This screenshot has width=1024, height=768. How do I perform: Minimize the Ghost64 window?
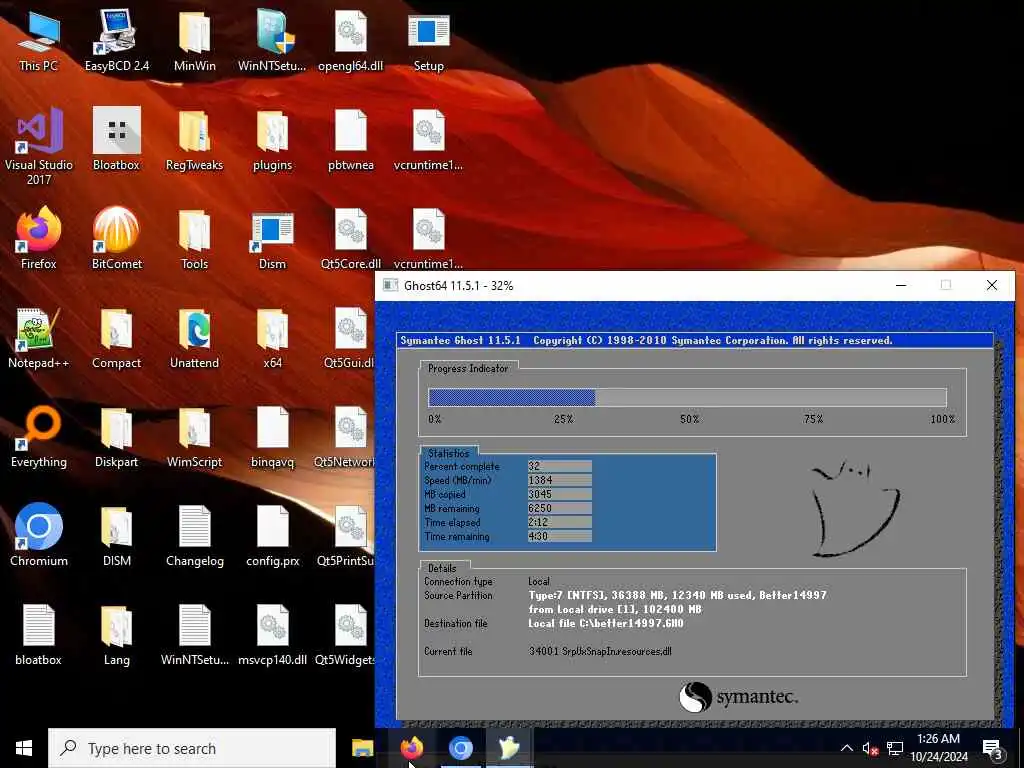click(x=901, y=285)
